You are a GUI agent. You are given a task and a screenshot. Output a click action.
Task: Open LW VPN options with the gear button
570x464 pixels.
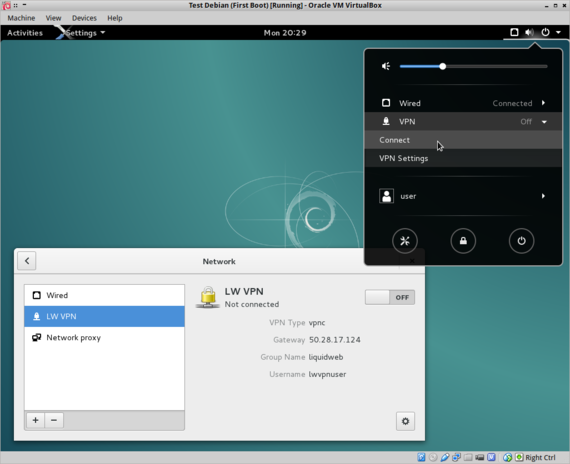(405, 421)
